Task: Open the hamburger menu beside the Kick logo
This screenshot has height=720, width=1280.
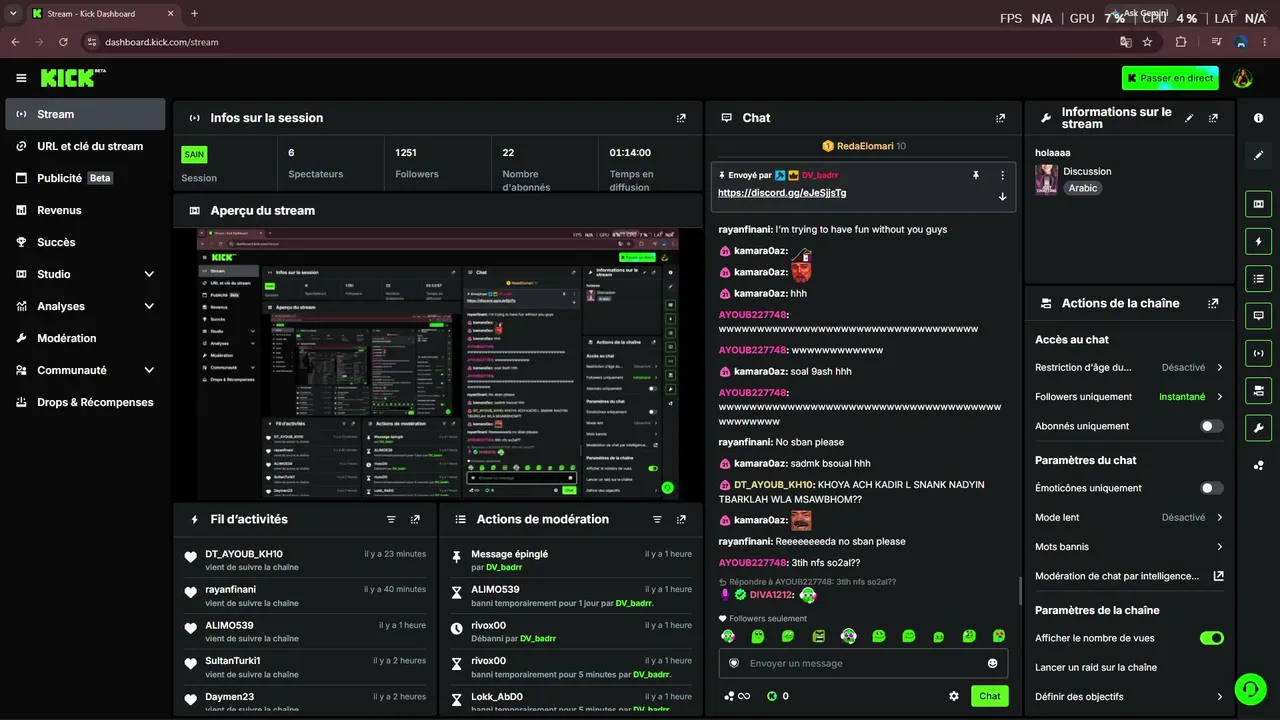Action: [x=21, y=78]
